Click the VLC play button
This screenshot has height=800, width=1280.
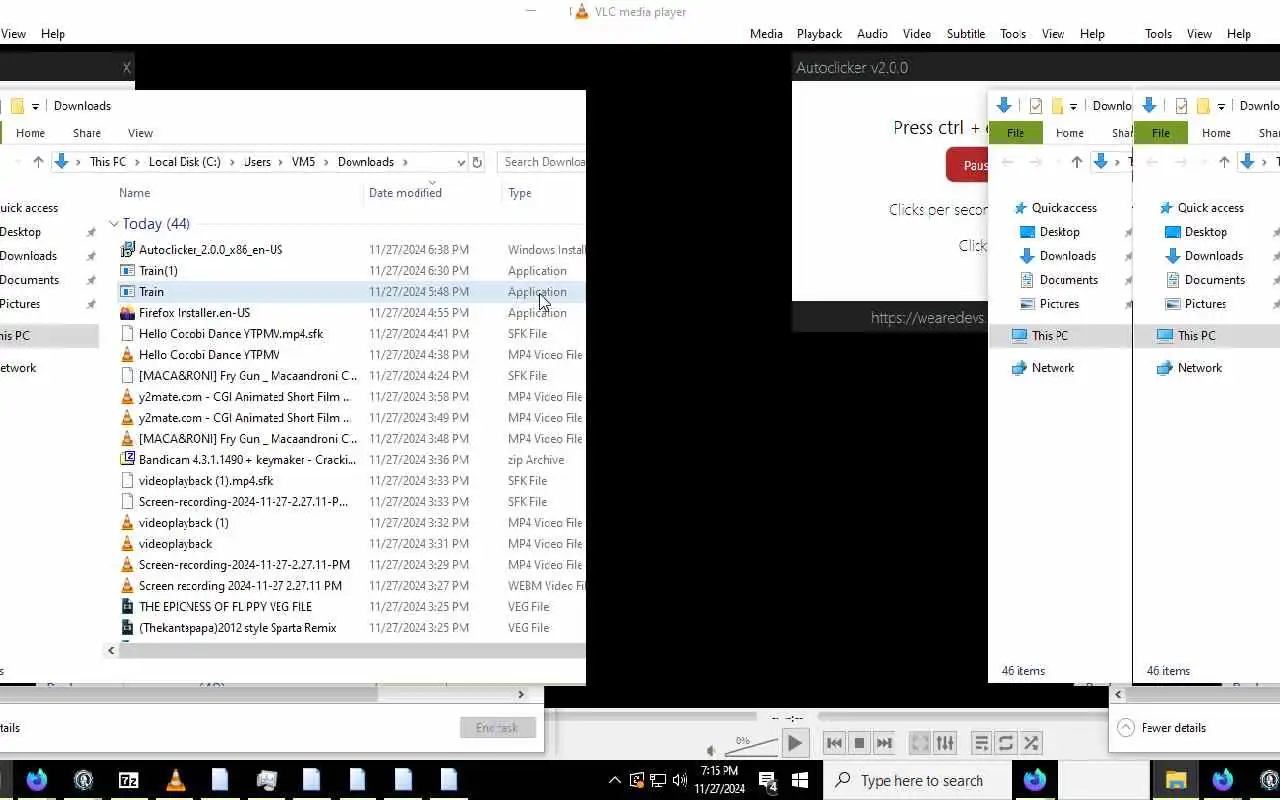pyautogui.click(x=794, y=743)
